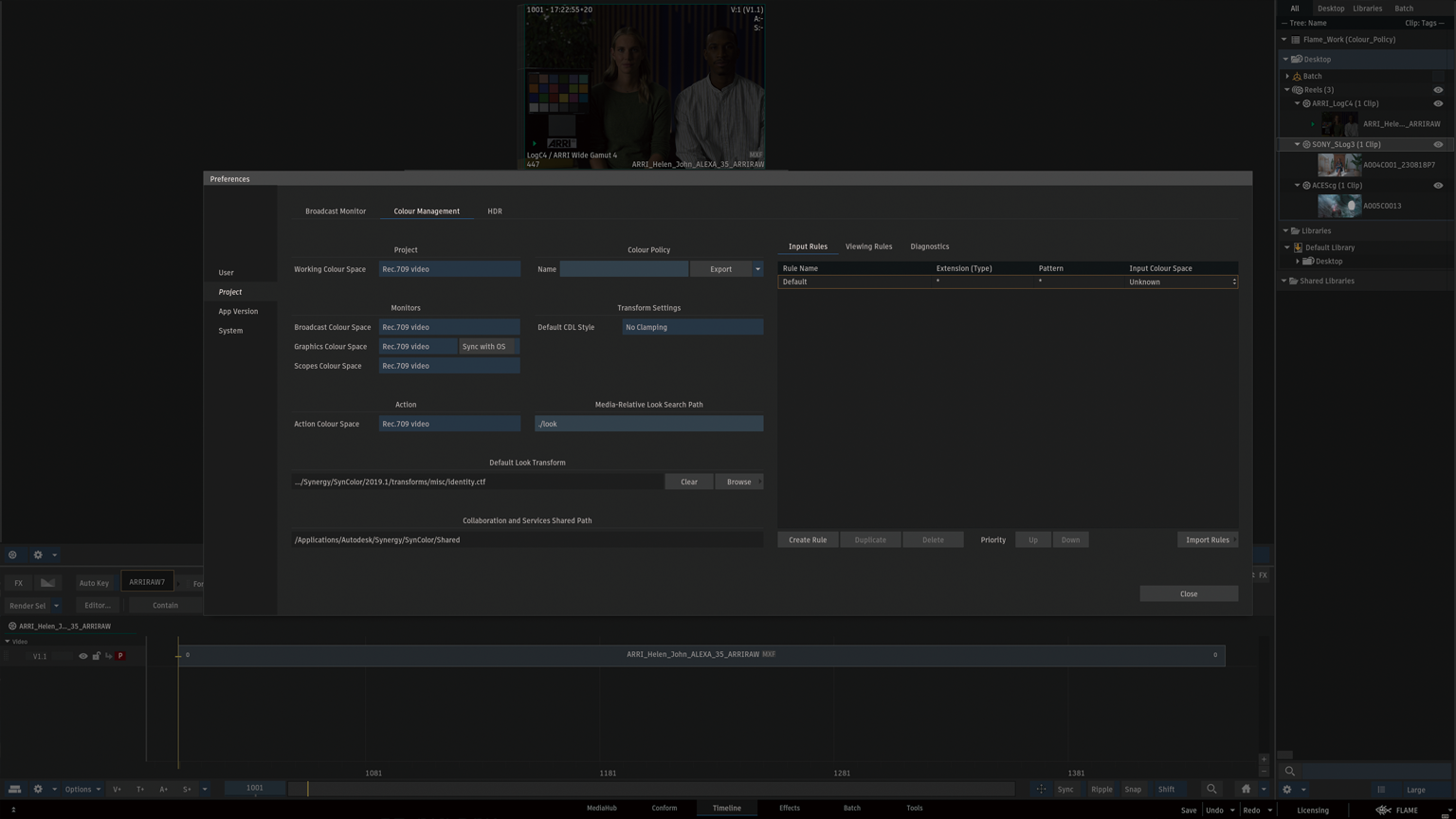1456x819 pixels.
Task: Open the Working Colour Space dropdown
Action: [x=449, y=269]
